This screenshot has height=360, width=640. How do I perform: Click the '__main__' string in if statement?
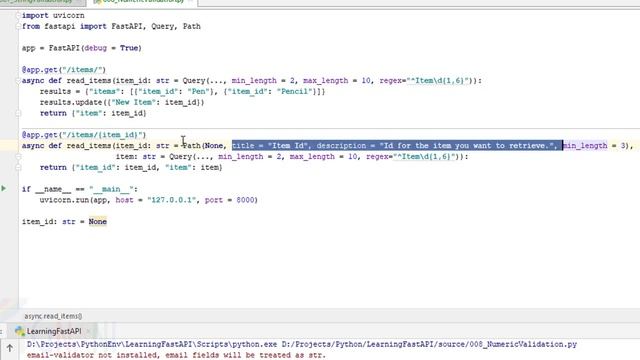point(111,189)
